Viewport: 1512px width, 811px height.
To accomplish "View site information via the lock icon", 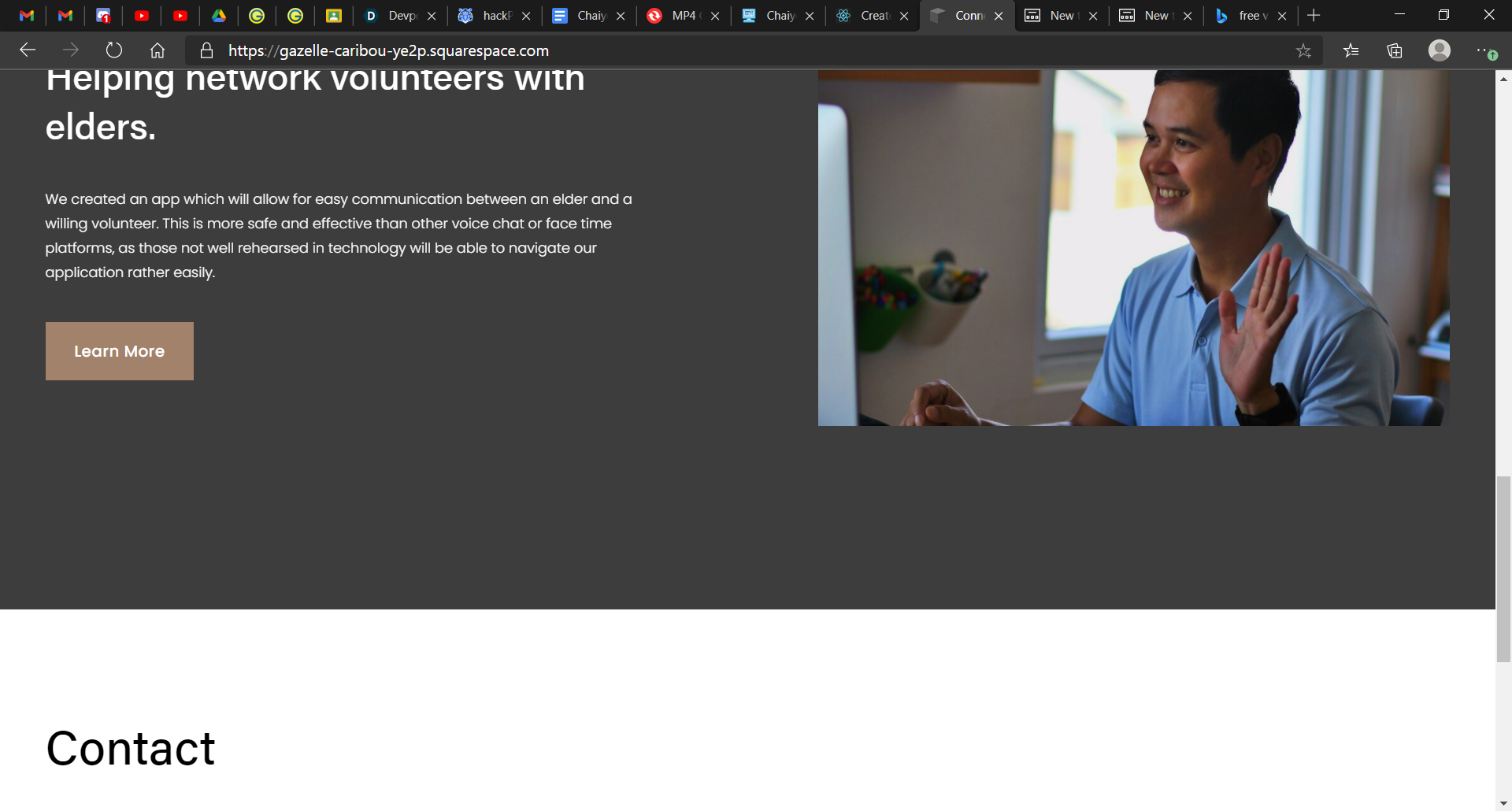I will (206, 50).
